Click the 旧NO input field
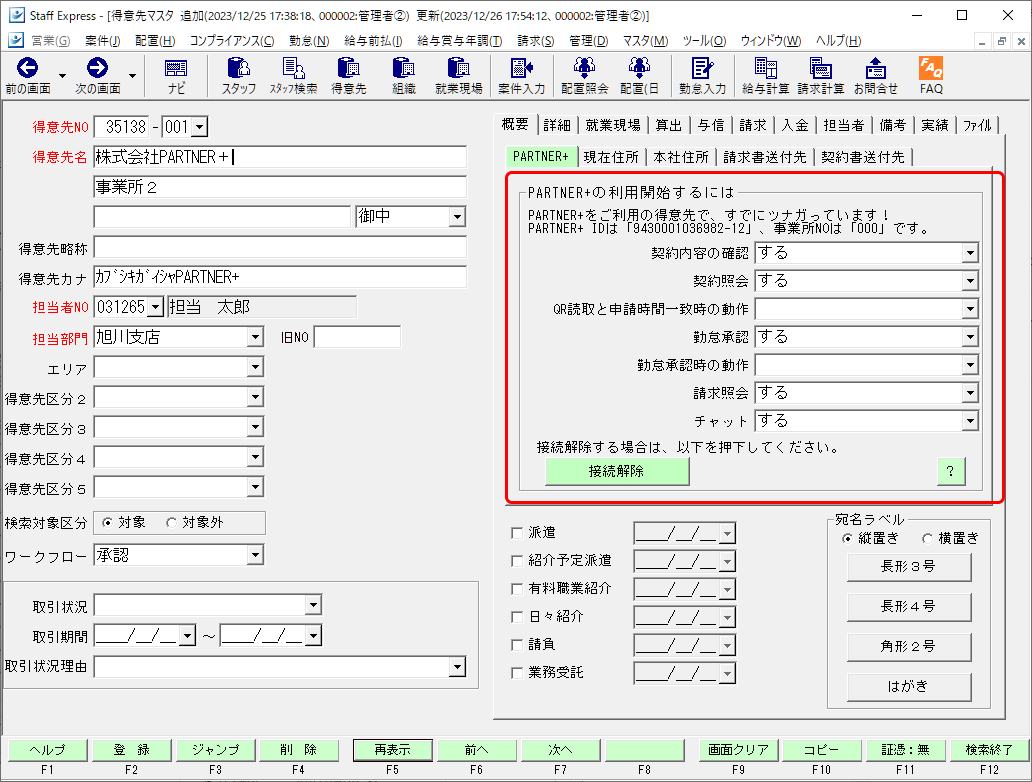Screen dimensions: 1032x782 357,337
